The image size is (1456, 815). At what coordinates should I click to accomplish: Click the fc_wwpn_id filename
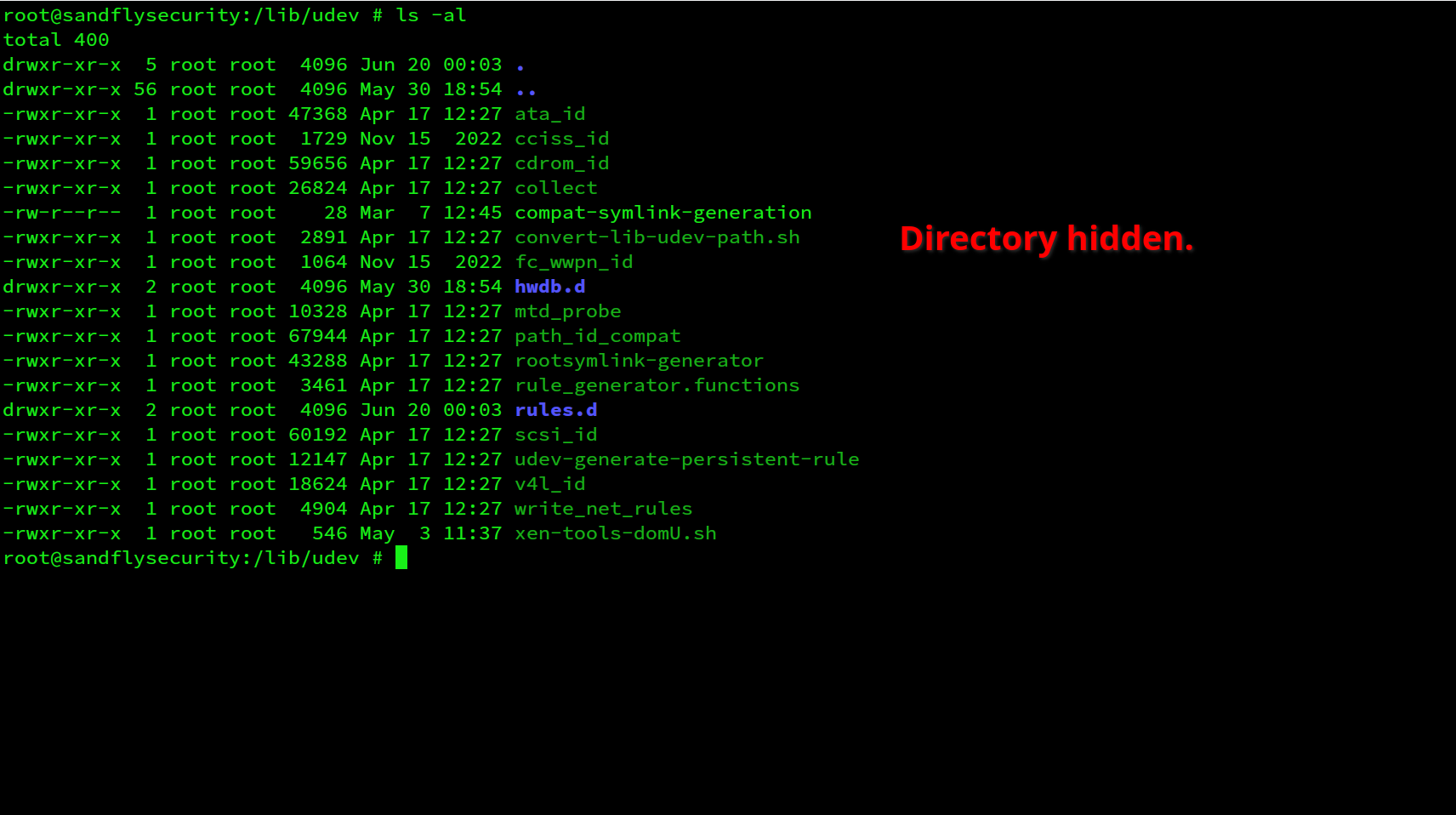(x=573, y=262)
